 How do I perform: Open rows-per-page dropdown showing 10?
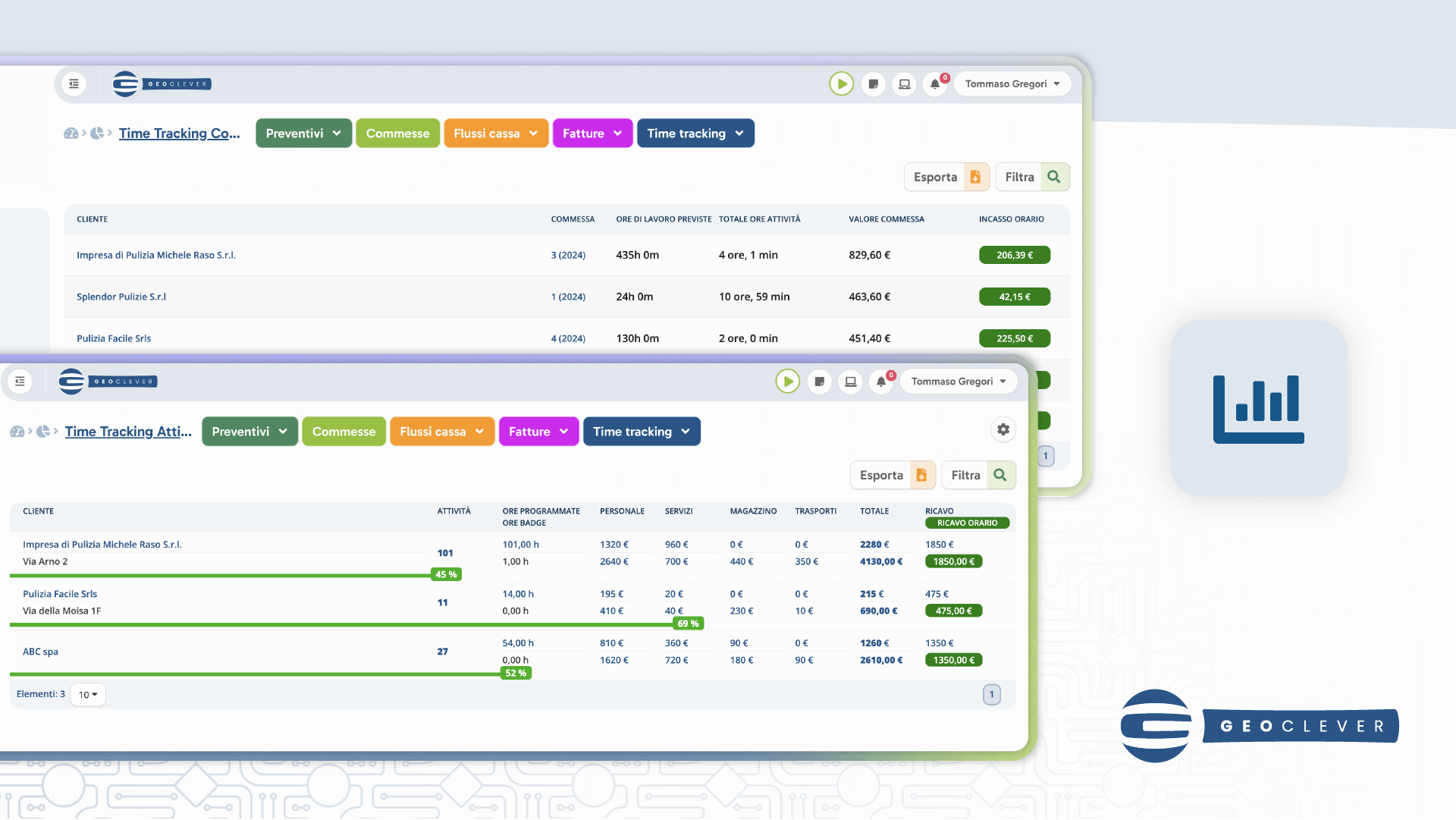(88, 695)
